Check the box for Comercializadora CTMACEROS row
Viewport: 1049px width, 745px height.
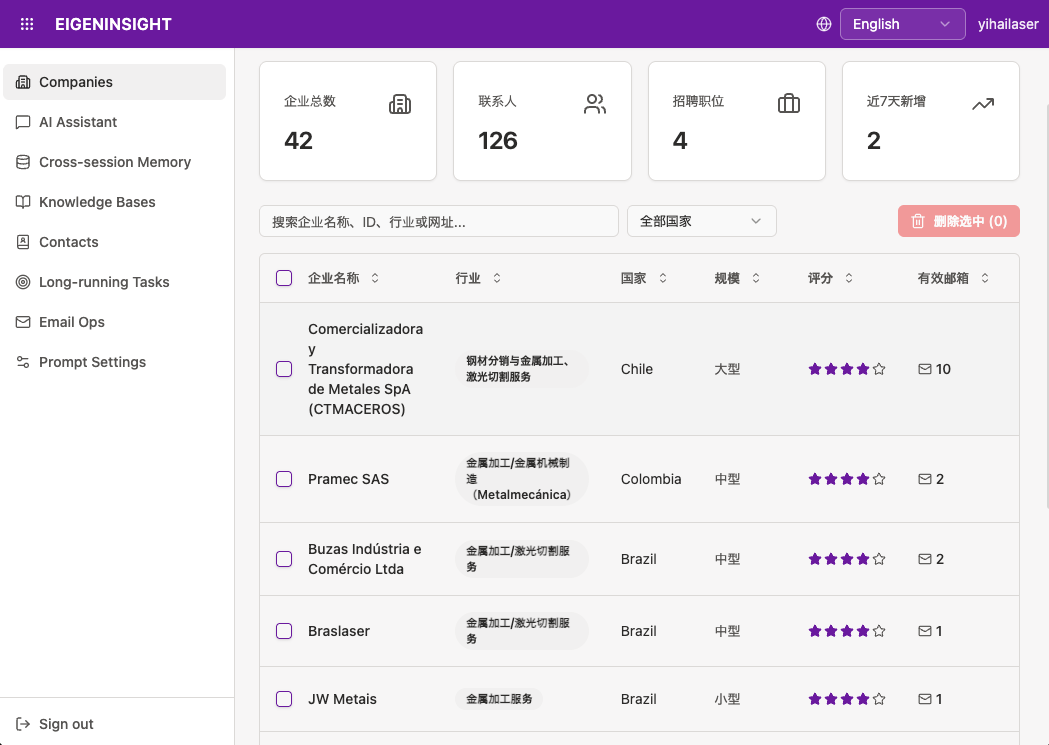[284, 369]
